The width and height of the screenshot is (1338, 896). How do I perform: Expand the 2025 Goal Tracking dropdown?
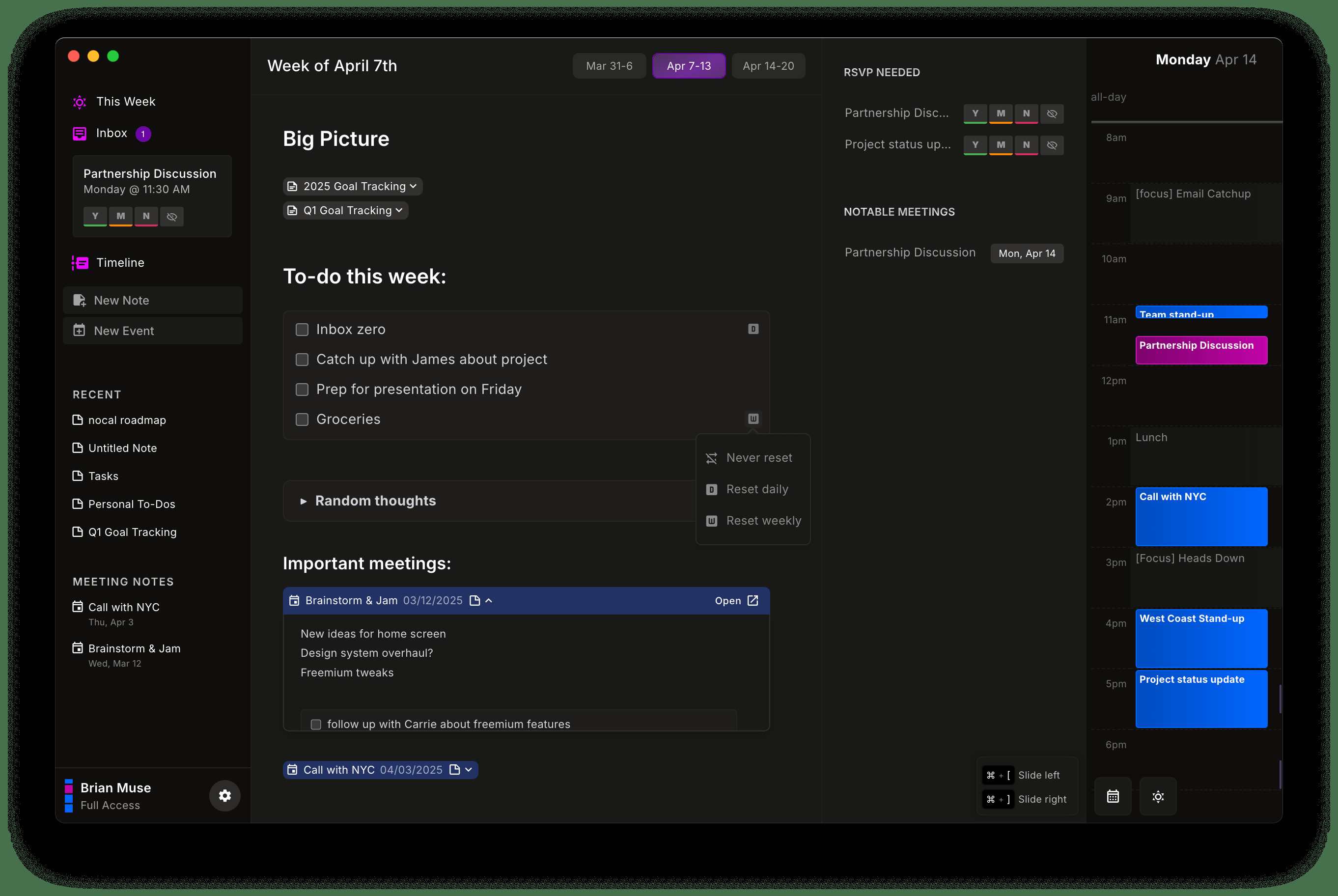(x=413, y=186)
